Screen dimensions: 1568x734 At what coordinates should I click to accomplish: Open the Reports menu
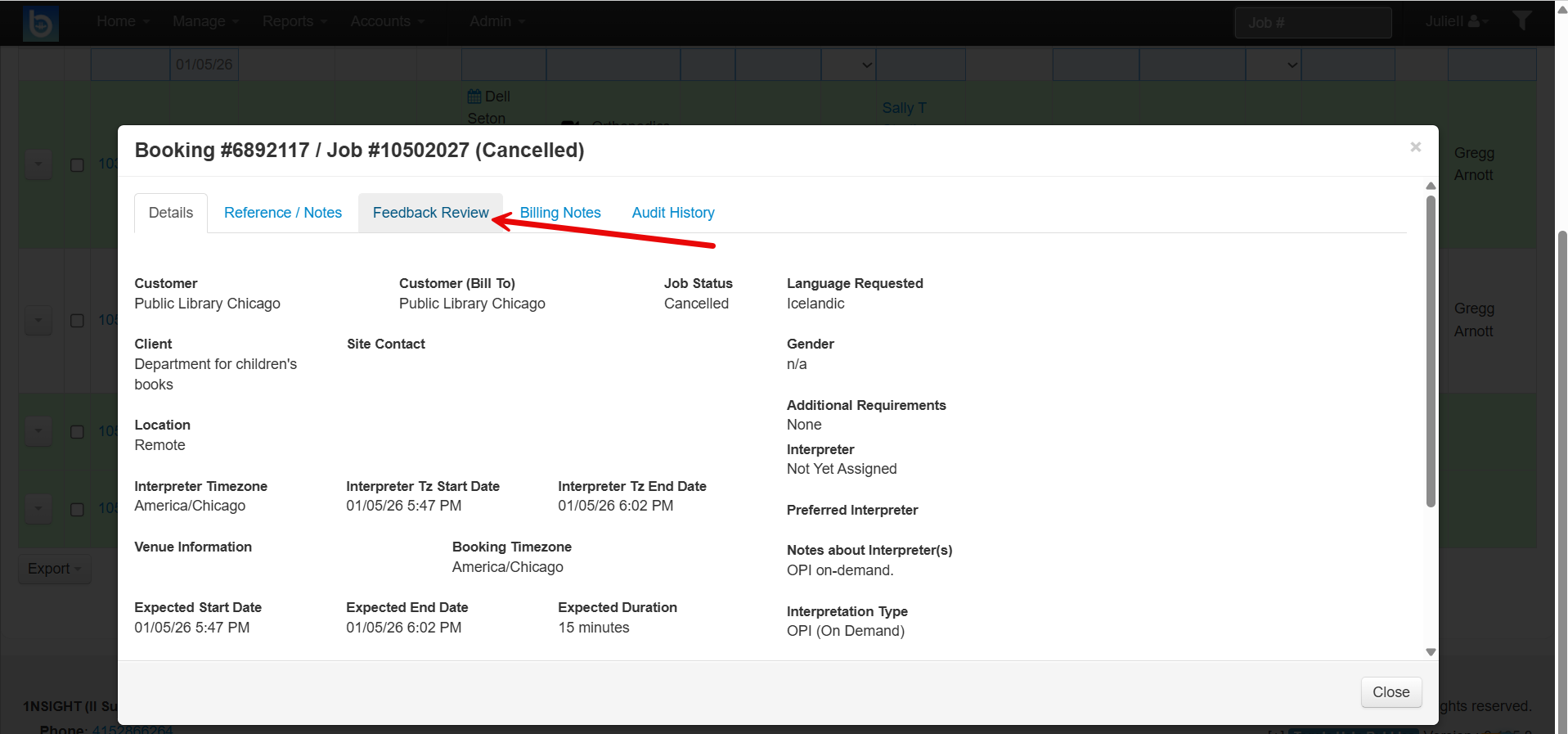coord(294,21)
